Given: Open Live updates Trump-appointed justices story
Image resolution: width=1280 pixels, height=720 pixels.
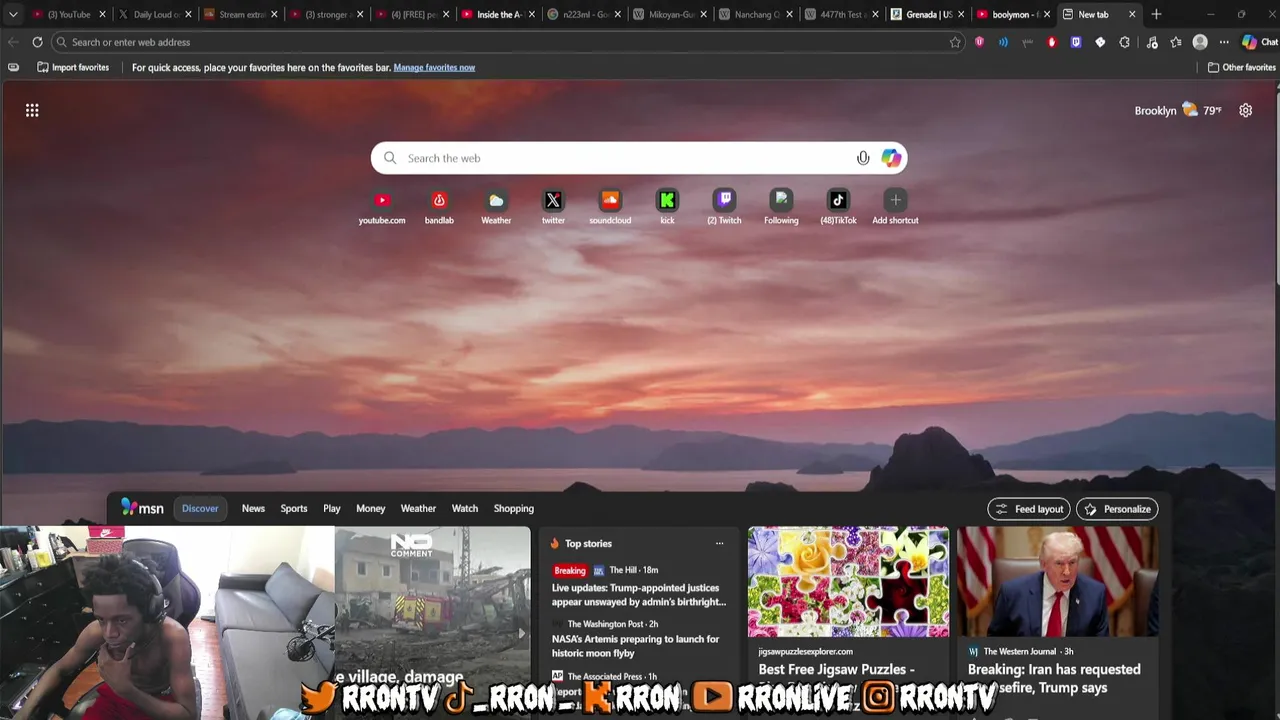Looking at the screenshot, I should click(x=639, y=595).
